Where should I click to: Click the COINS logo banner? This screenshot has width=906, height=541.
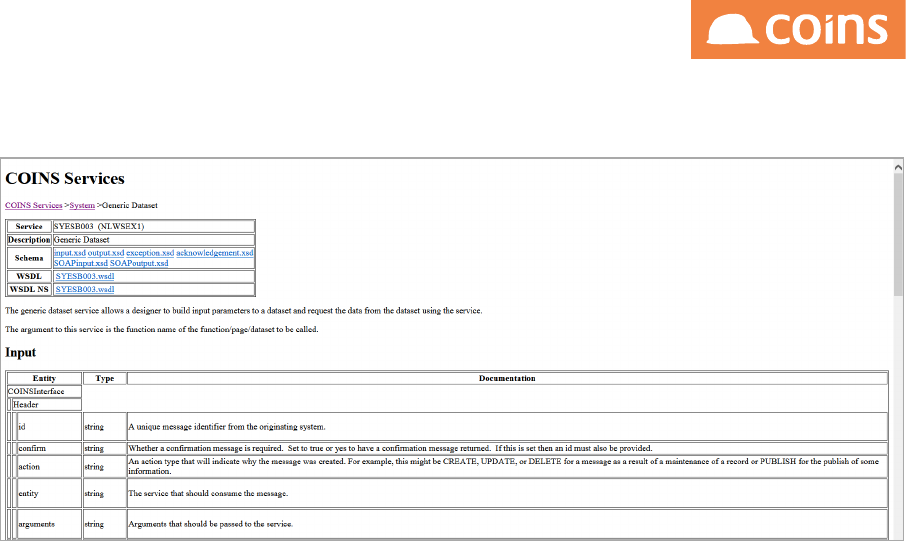[798, 29]
